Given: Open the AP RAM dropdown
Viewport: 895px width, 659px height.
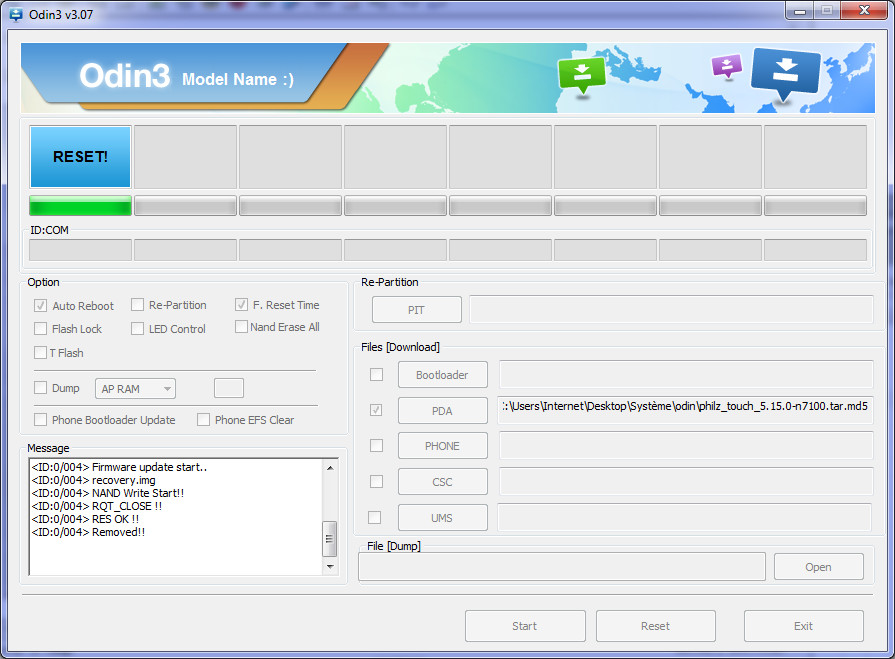Looking at the screenshot, I should pyautogui.click(x=135, y=389).
